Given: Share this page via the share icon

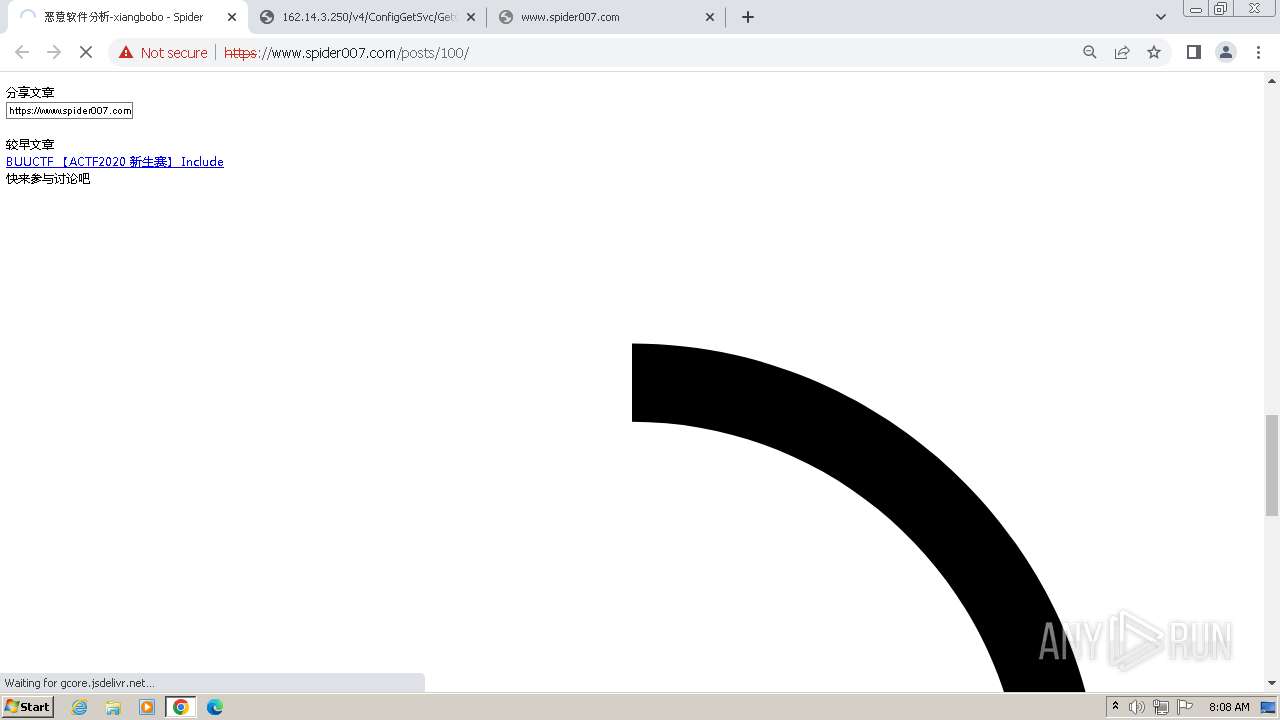Looking at the screenshot, I should (x=1122, y=52).
